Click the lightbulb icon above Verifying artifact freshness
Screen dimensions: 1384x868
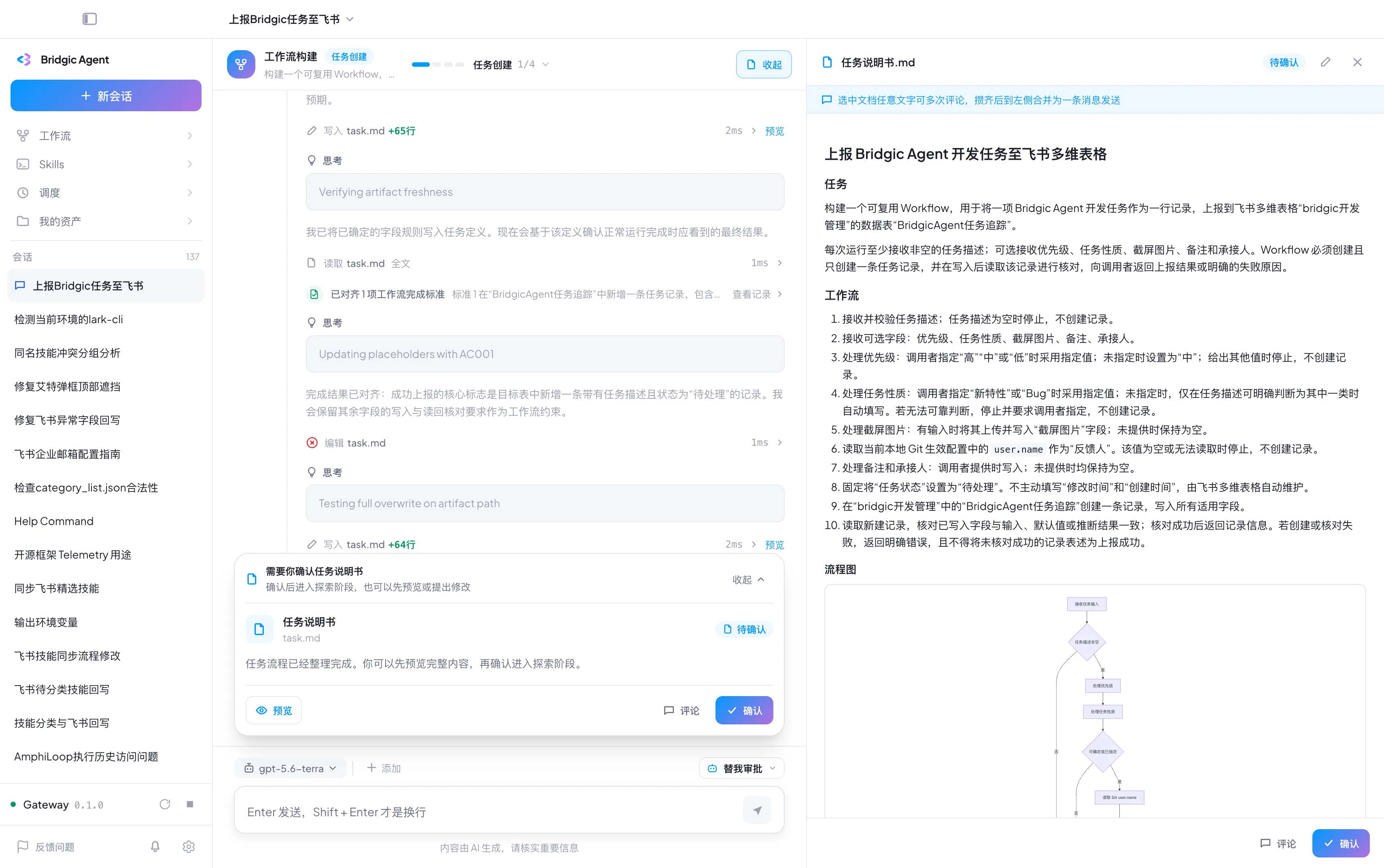click(312, 160)
